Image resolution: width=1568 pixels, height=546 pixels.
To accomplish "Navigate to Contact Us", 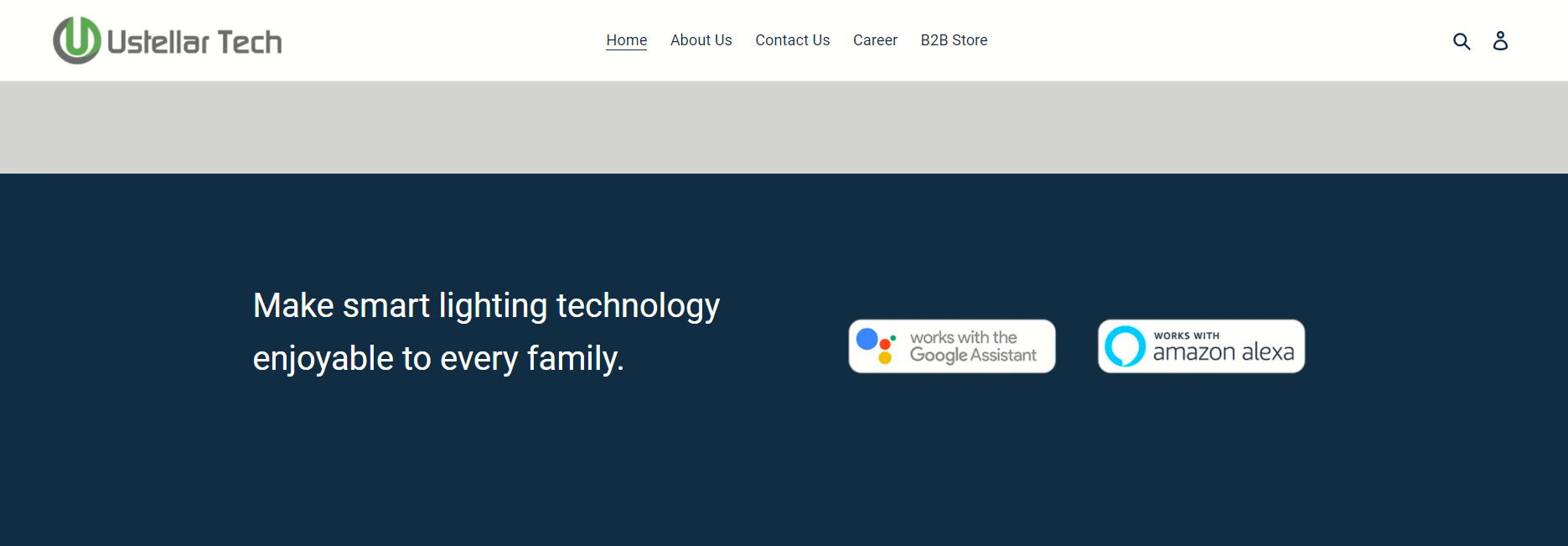I will point(792,40).
